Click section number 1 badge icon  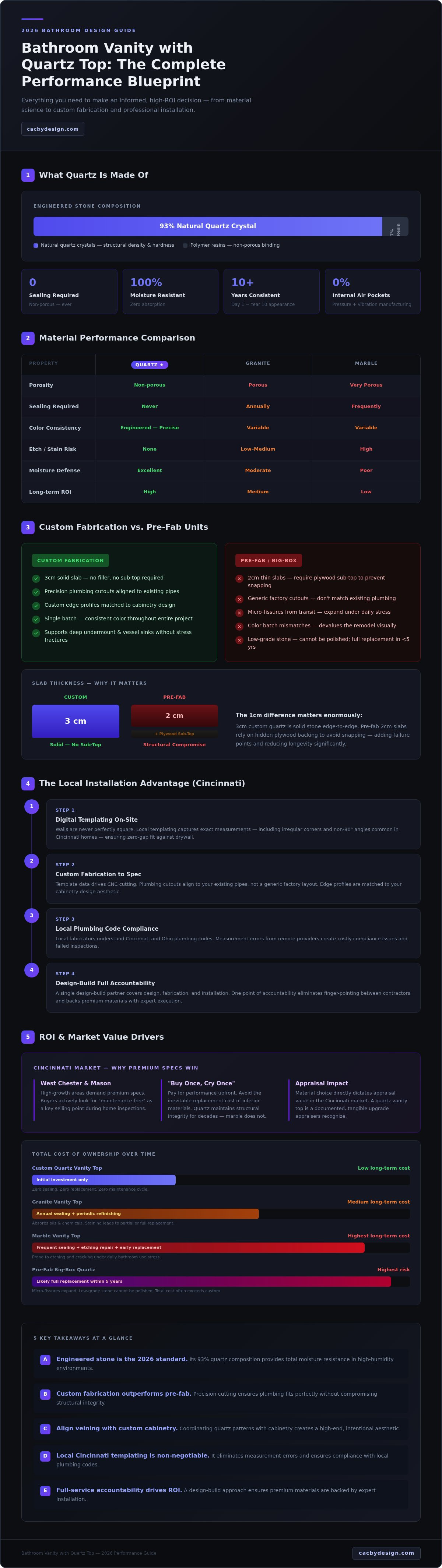28,175
